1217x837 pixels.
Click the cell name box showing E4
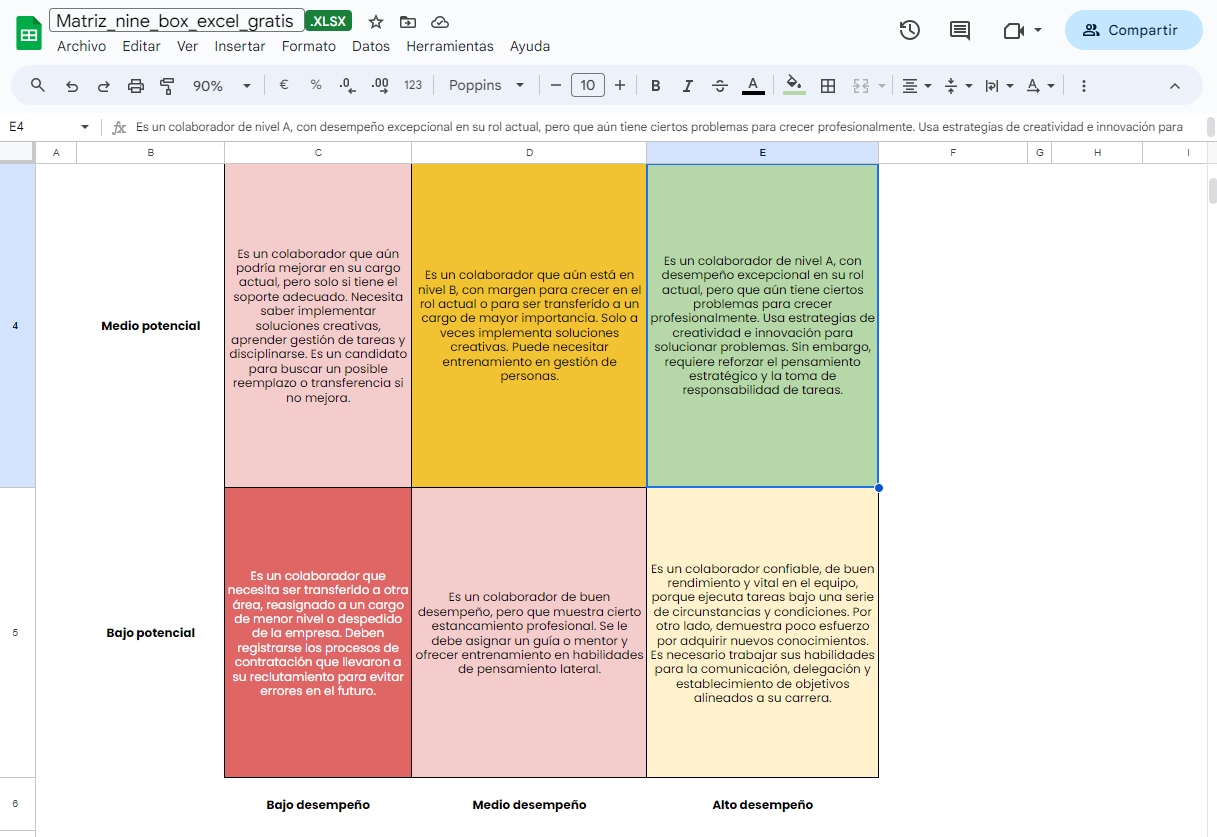click(x=40, y=127)
